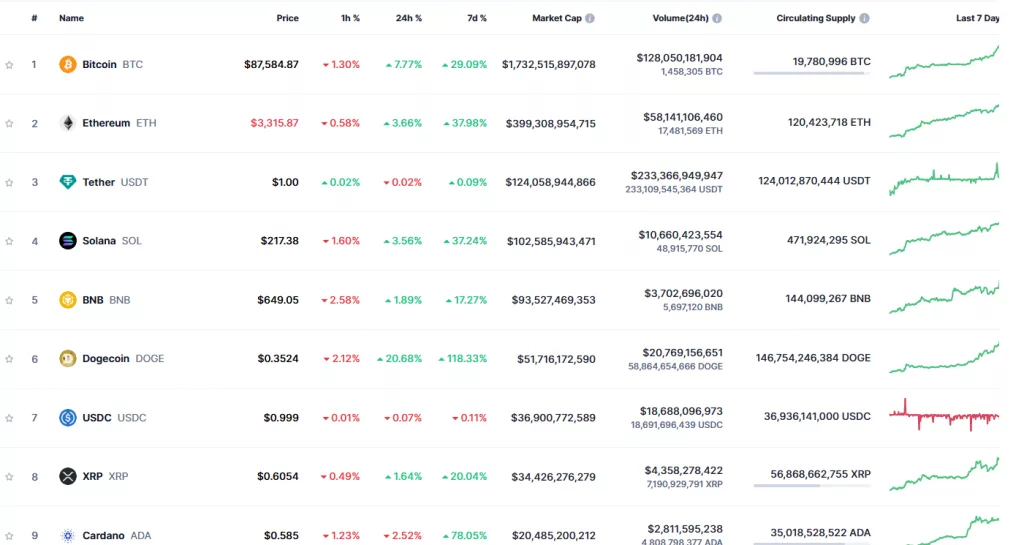The width and height of the screenshot is (1024, 545).
Task: Click the BNB logo icon
Action: (68, 299)
